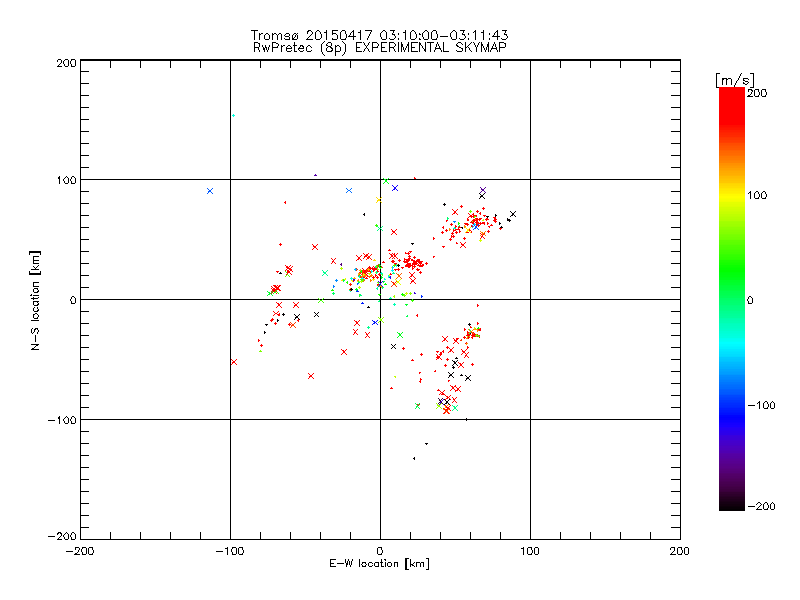Select the N-S axis tick label "-200"
This screenshot has width=800, height=600.
62,536
